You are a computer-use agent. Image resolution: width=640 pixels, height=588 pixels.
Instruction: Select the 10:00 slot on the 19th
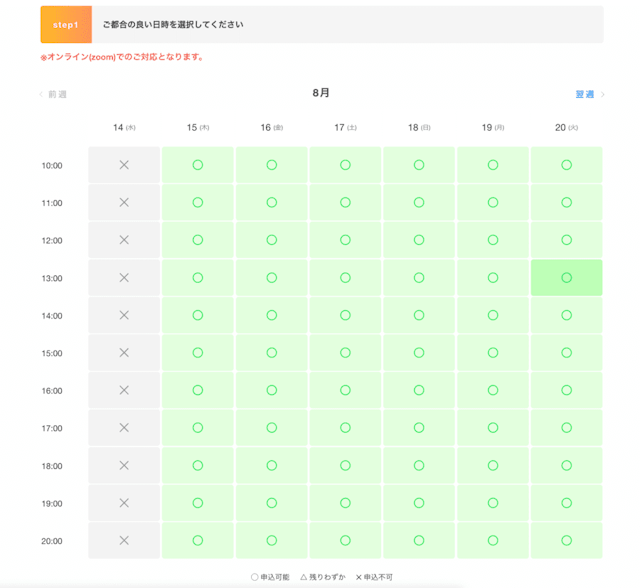point(493,165)
